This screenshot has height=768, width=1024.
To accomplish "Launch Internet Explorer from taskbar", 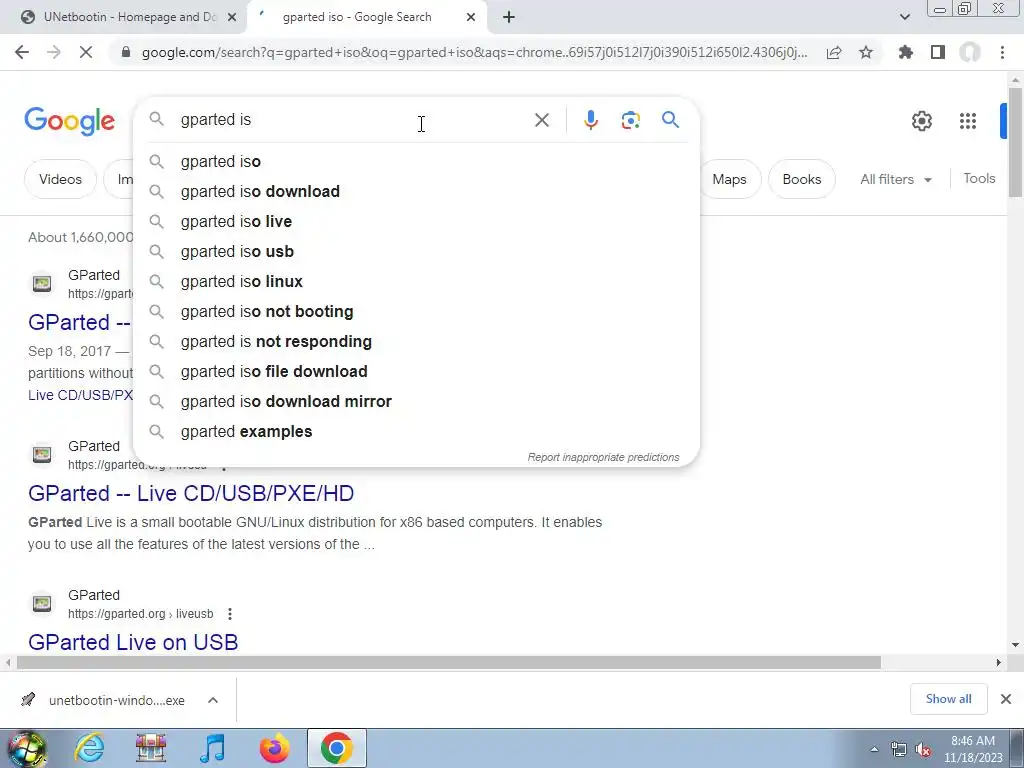I will 89,748.
